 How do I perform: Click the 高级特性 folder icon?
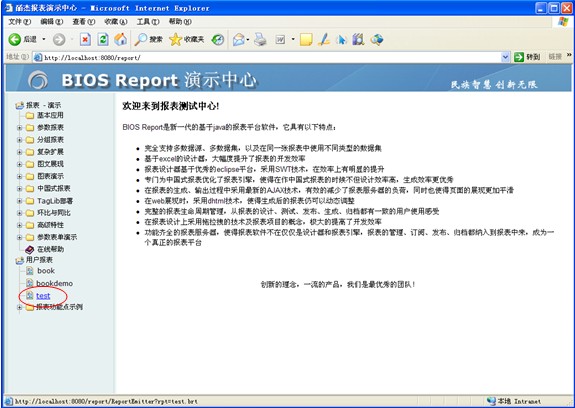tap(30, 225)
